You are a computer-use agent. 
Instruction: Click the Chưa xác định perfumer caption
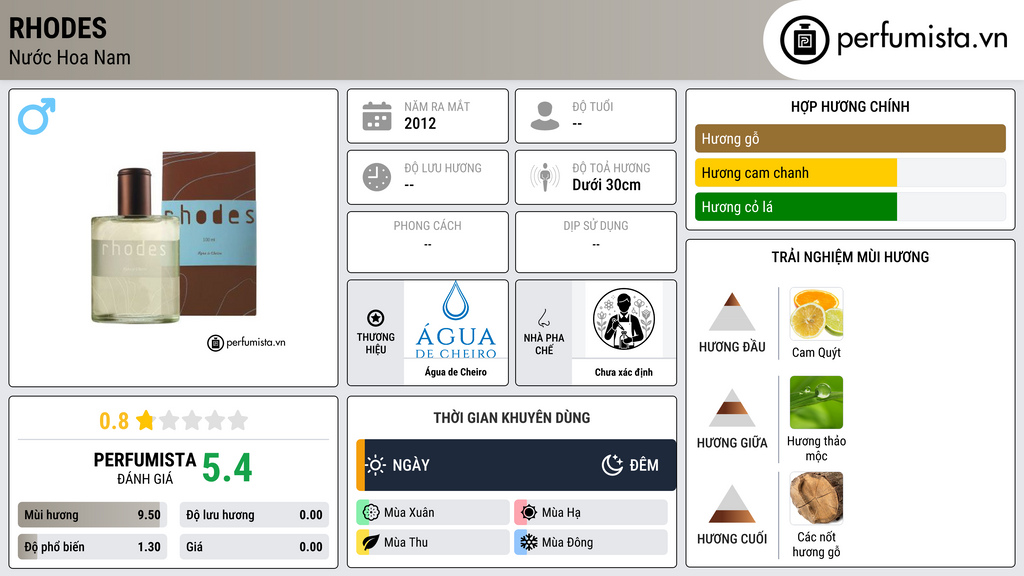coord(624,372)
